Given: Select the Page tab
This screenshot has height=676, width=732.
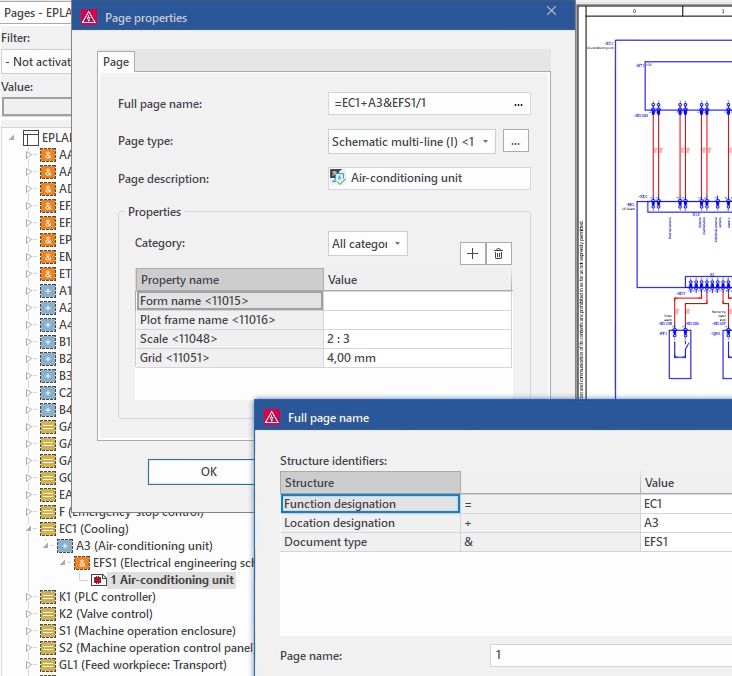Looking at the screenshot, I should point(116,62).
